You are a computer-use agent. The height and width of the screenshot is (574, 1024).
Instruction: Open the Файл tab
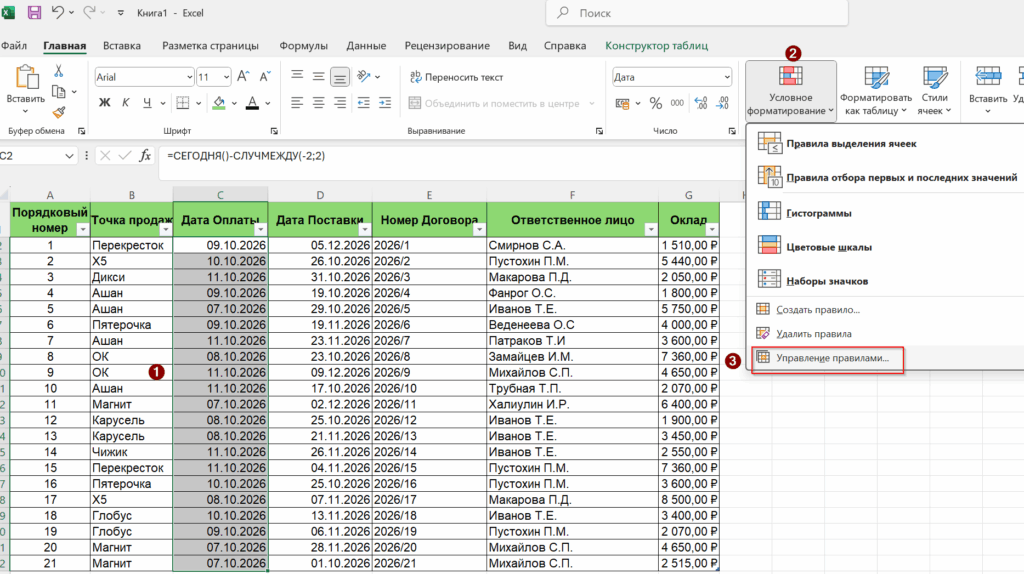pos(14,46)
